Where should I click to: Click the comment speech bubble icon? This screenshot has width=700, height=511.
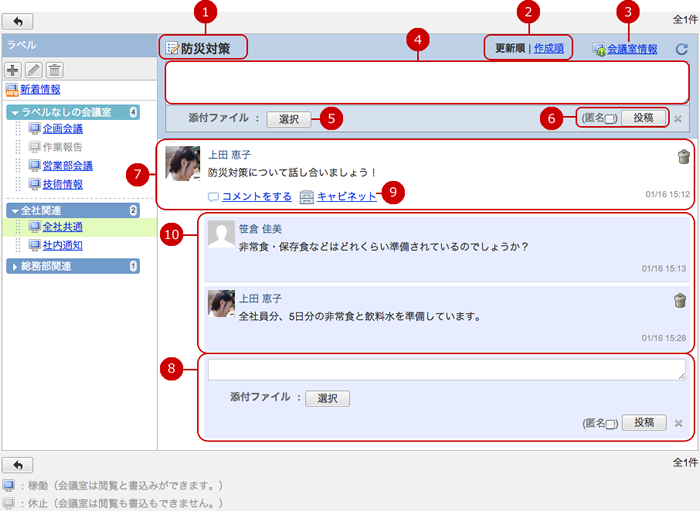point(213,197)
